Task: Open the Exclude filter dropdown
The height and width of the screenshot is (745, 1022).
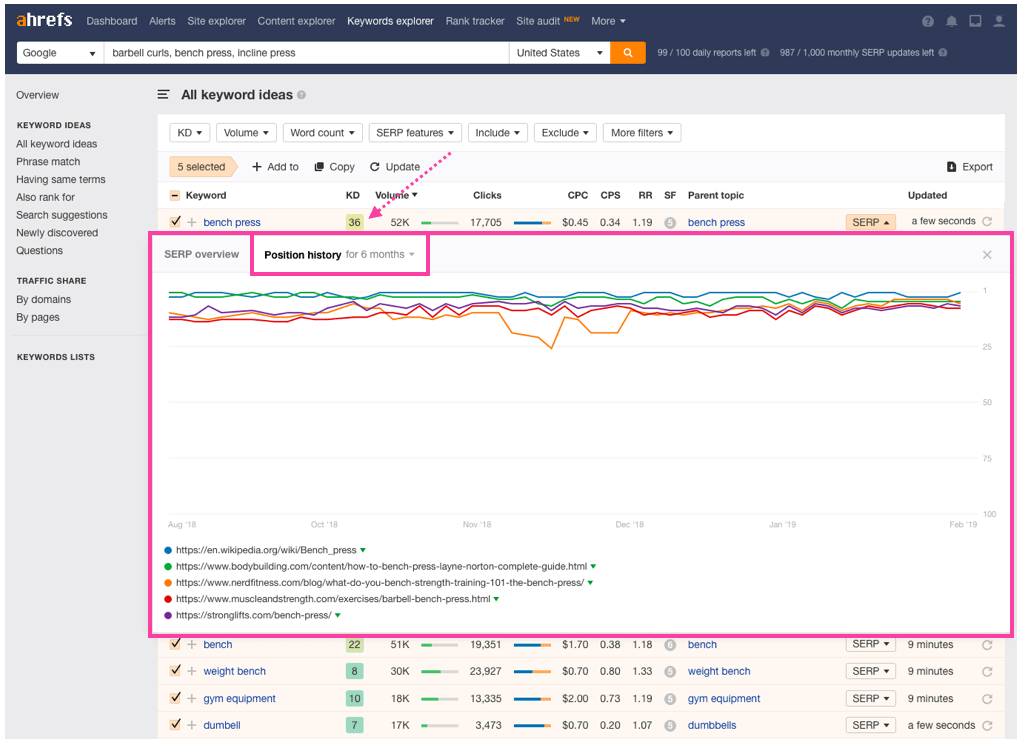Action: click(565, 133)
